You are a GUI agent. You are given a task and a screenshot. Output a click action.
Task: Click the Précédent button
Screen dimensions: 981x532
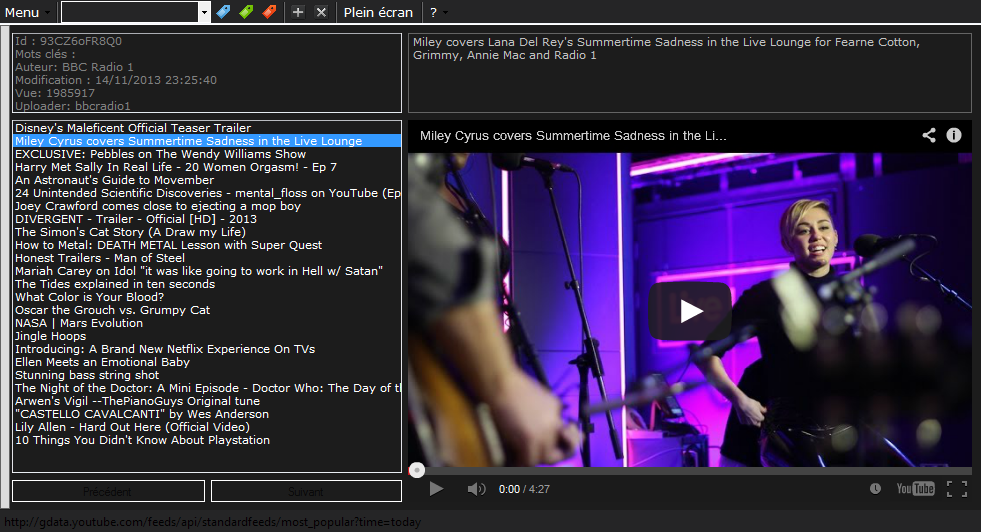coord(108,491)
